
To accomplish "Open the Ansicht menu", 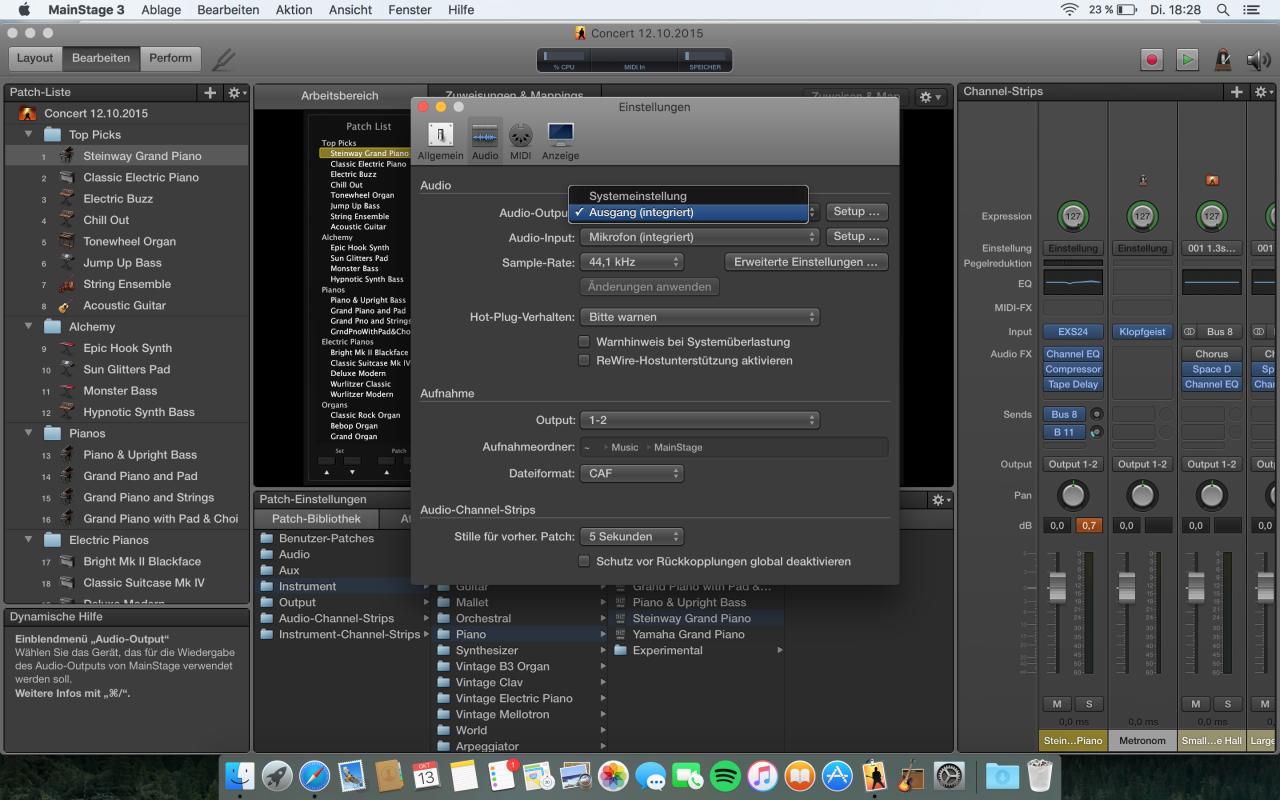I will point(351,10).
